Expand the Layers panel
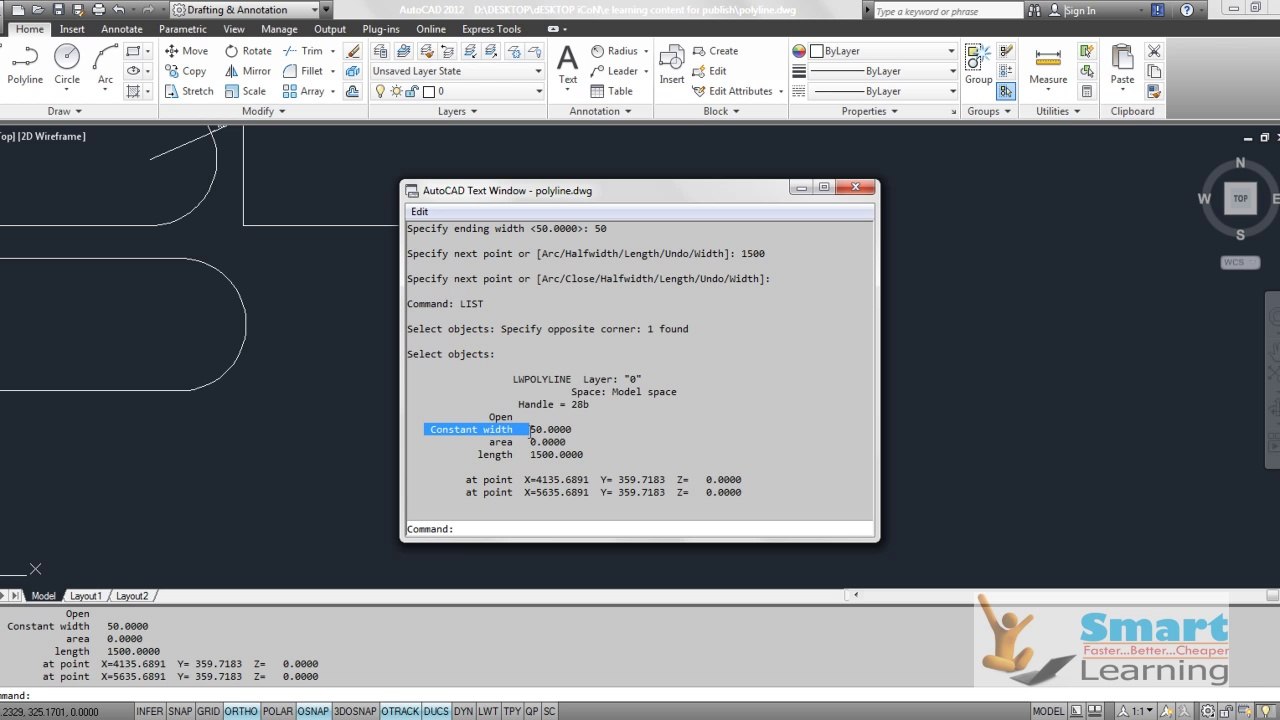 click(x=457, y=111)
